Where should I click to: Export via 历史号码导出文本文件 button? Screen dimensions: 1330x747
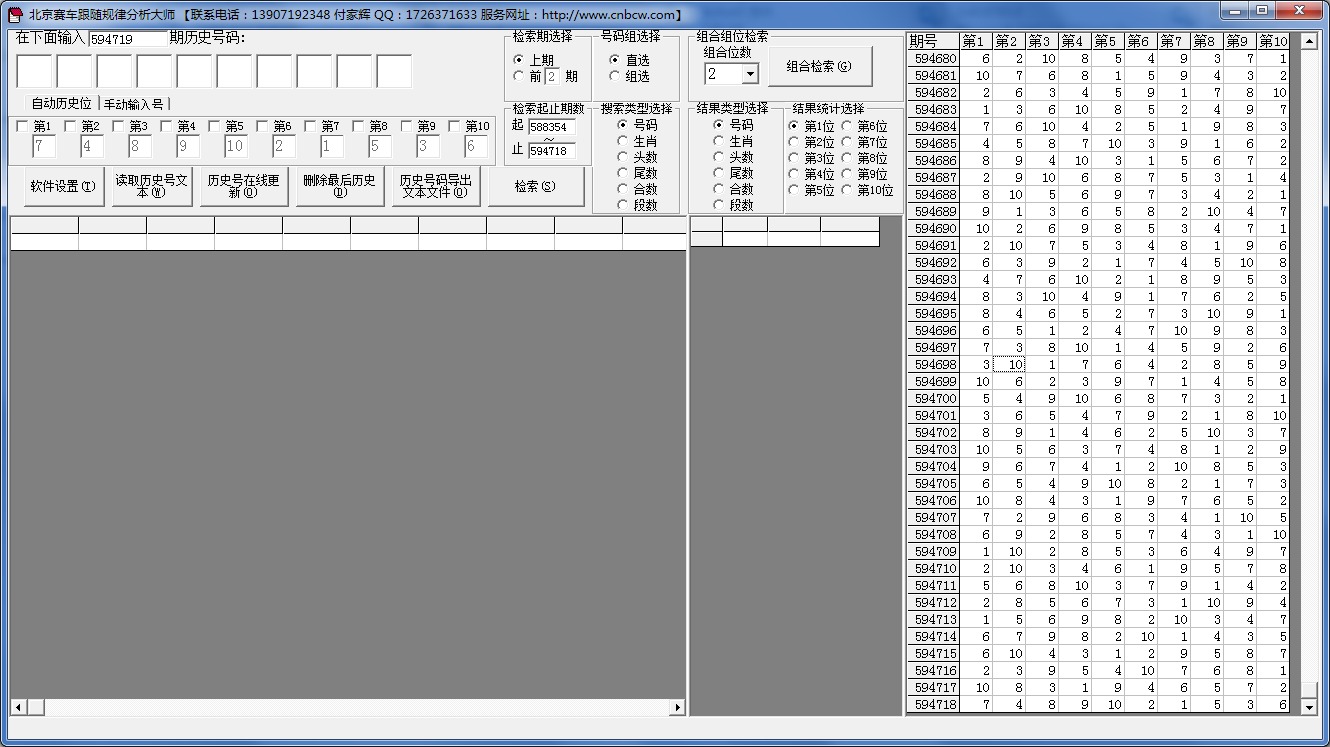point(435,187)
